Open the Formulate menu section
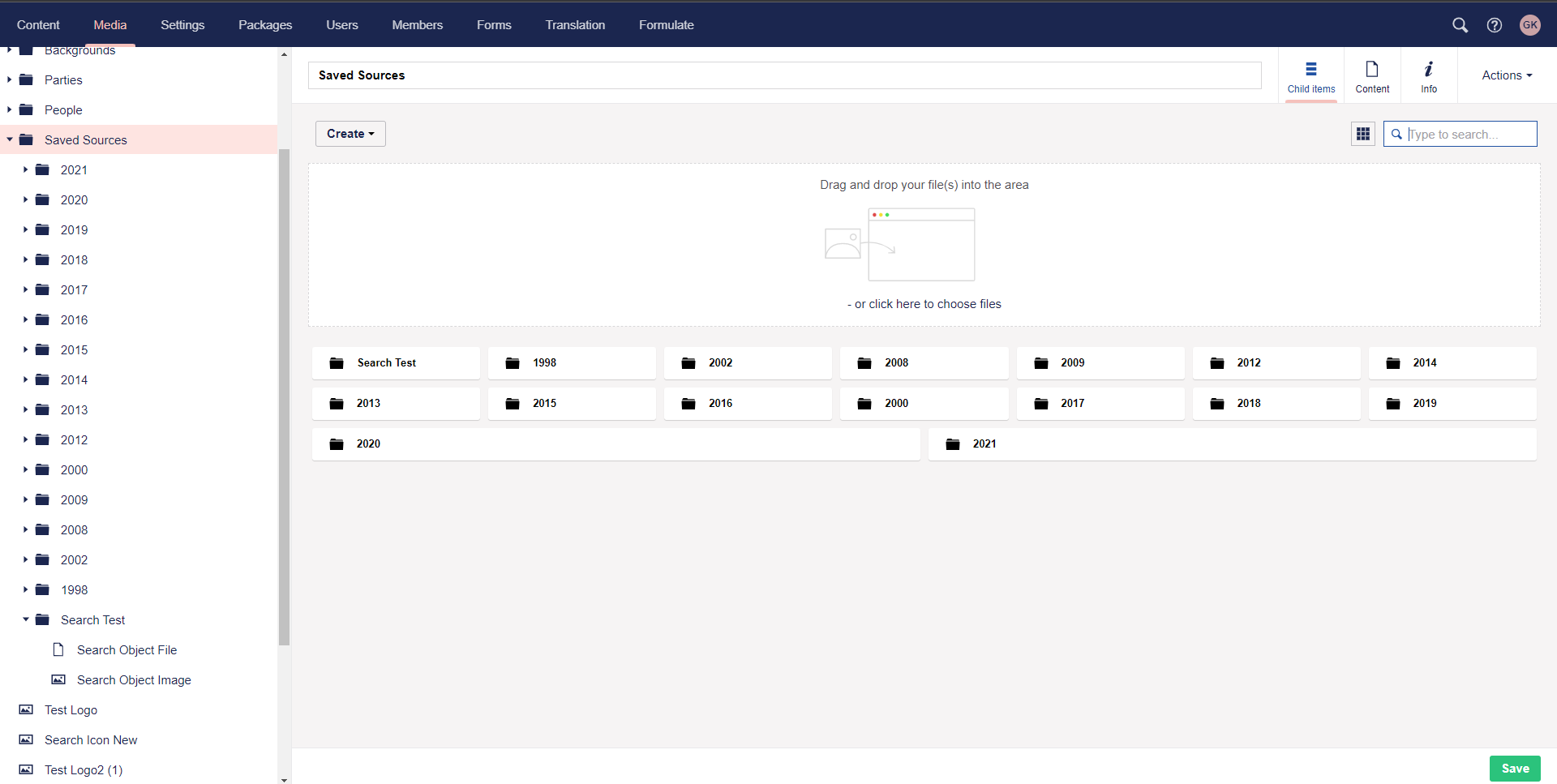Screen dimensions: 1557x784 [x=666, y=24]
